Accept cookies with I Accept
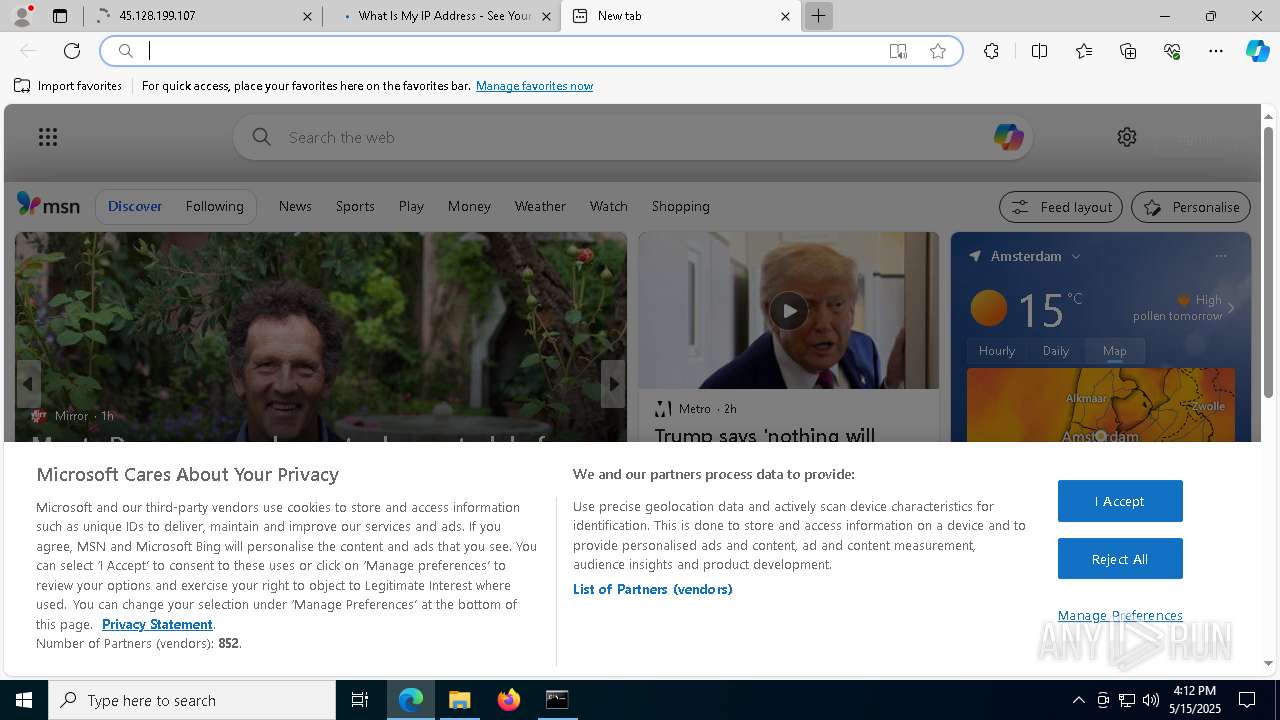The image size is (1280, 720). pyautogui.click(x=1120, y=501)
